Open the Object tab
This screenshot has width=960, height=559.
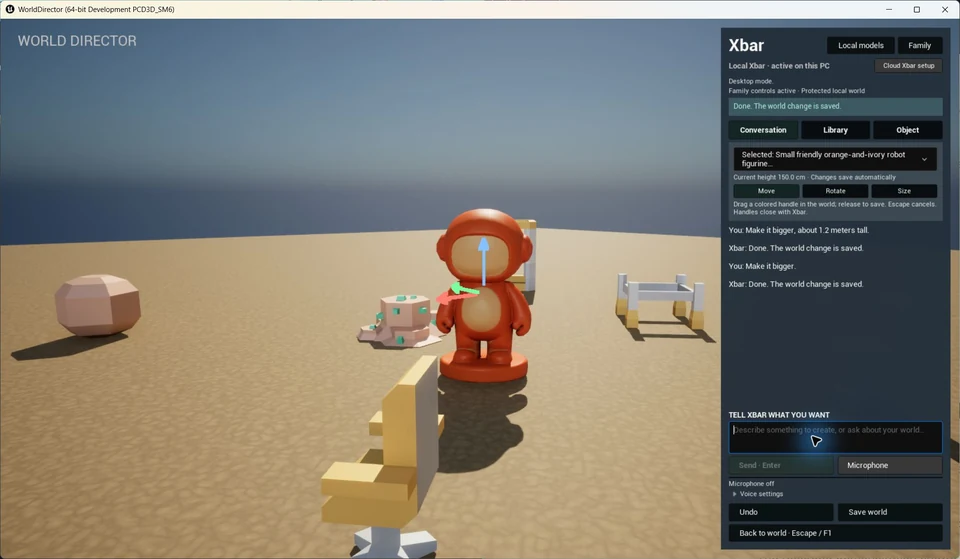[907, 130]
